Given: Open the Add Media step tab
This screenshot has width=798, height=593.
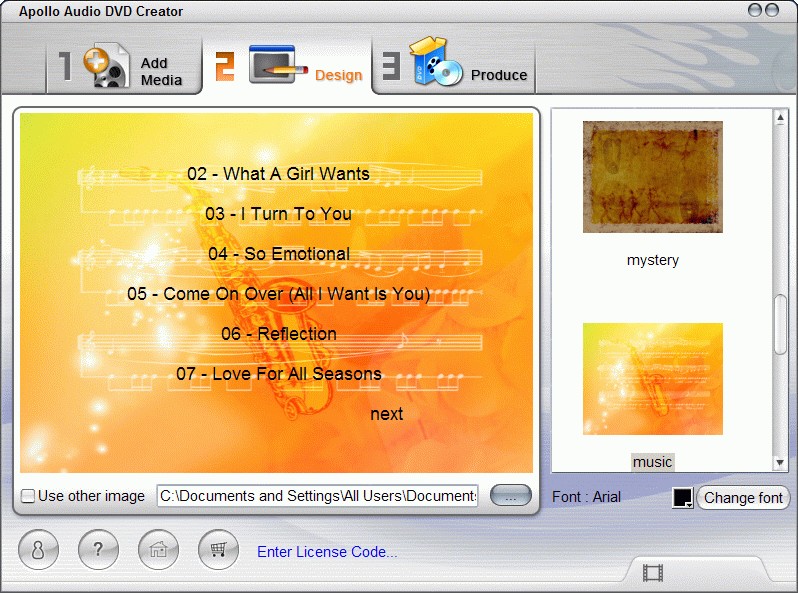Looking at the screenshot, I should coord(123,67).
